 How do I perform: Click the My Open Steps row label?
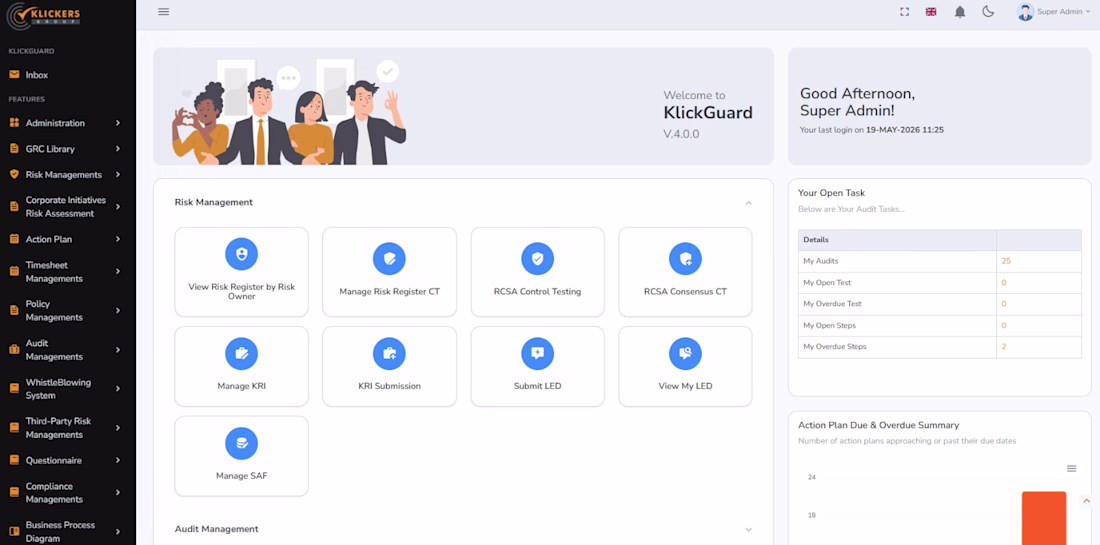point(829,325)
